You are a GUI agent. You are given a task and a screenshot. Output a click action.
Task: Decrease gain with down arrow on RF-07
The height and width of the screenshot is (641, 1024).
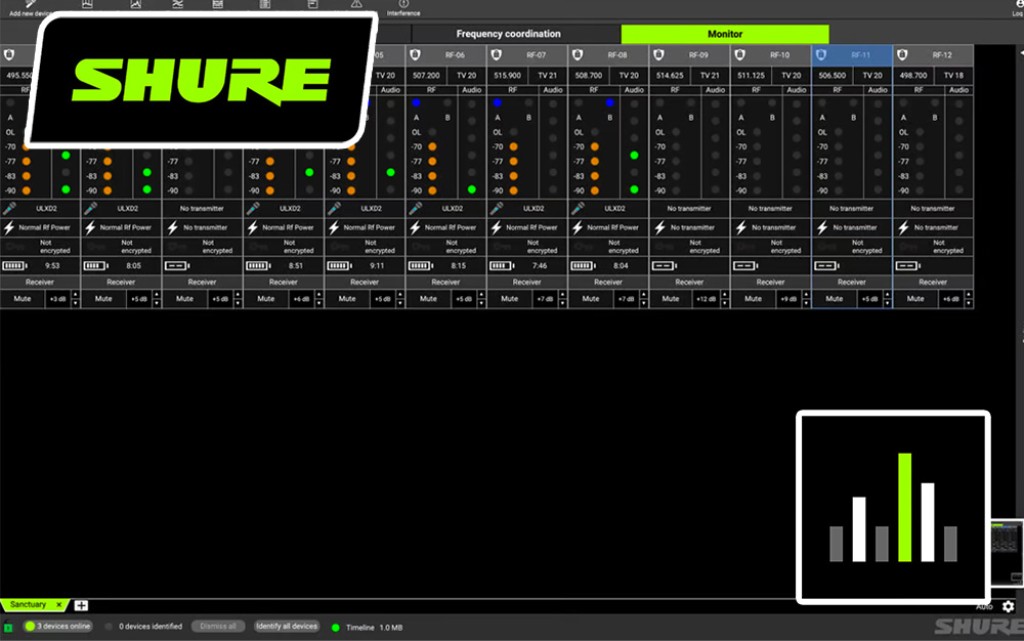coord(562,304)
